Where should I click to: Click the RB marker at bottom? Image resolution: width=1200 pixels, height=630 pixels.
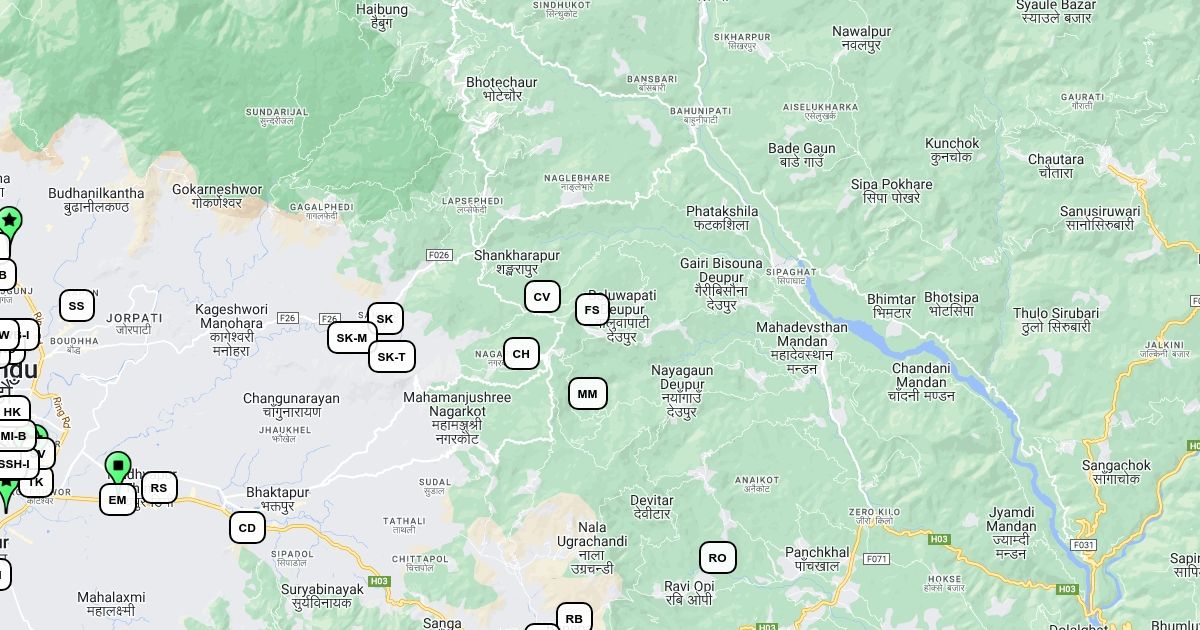point(574,619)
